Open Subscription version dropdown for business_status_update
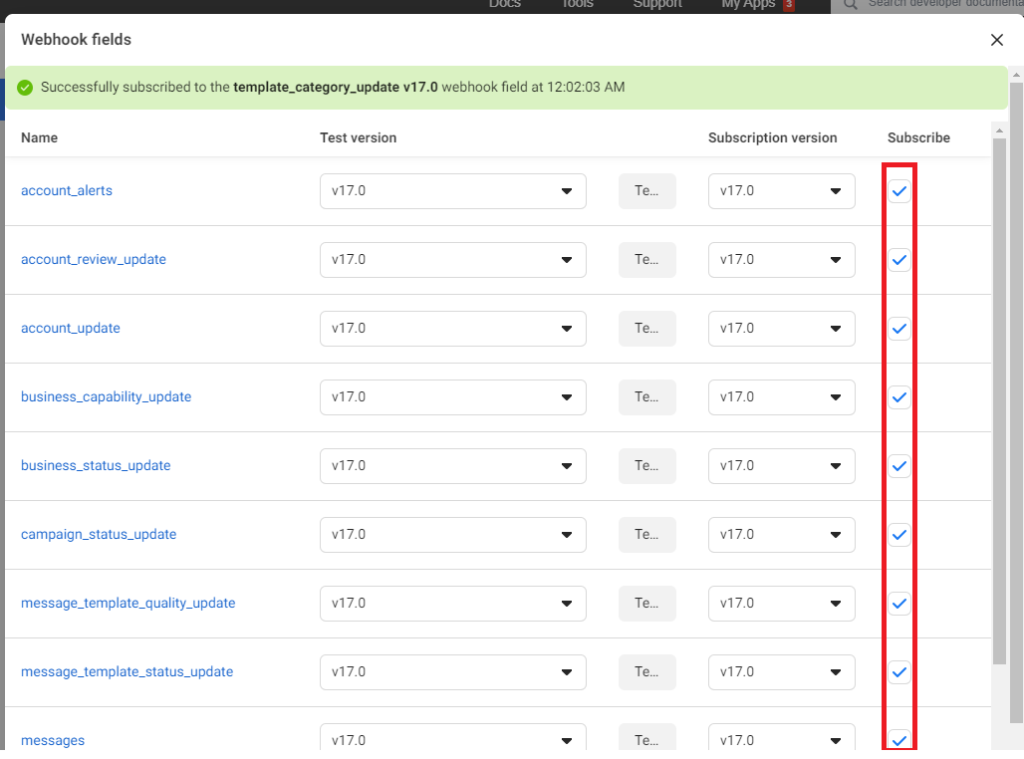 tap(782, 466)
